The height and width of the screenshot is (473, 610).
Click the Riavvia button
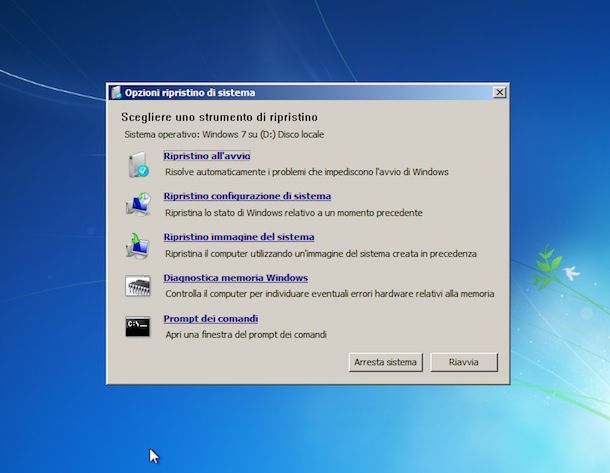point(464,362)
